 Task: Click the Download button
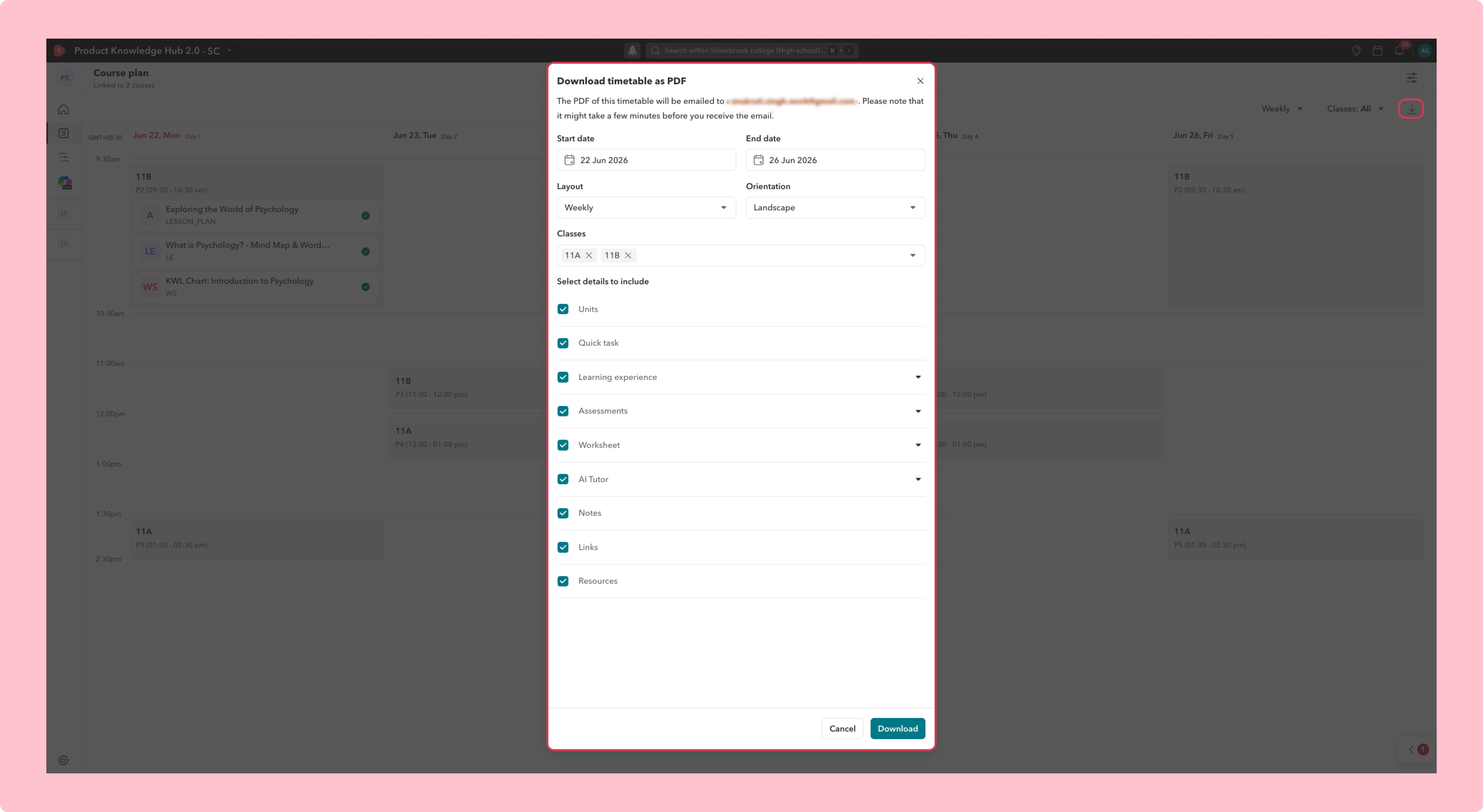(897, 728)
